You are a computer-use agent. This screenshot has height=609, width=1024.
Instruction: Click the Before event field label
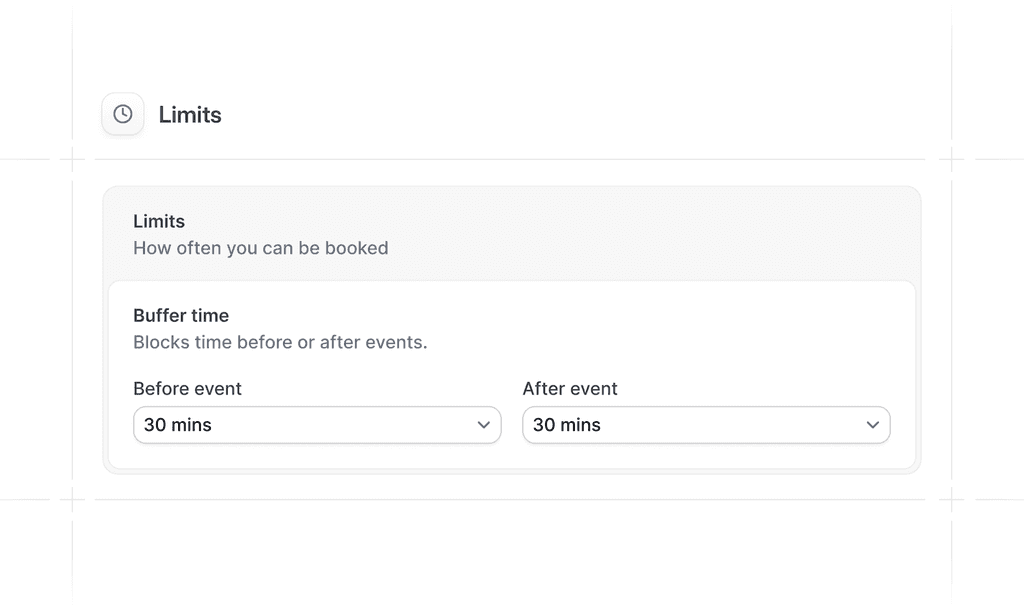pyautogui.click(x=187, y=388)
